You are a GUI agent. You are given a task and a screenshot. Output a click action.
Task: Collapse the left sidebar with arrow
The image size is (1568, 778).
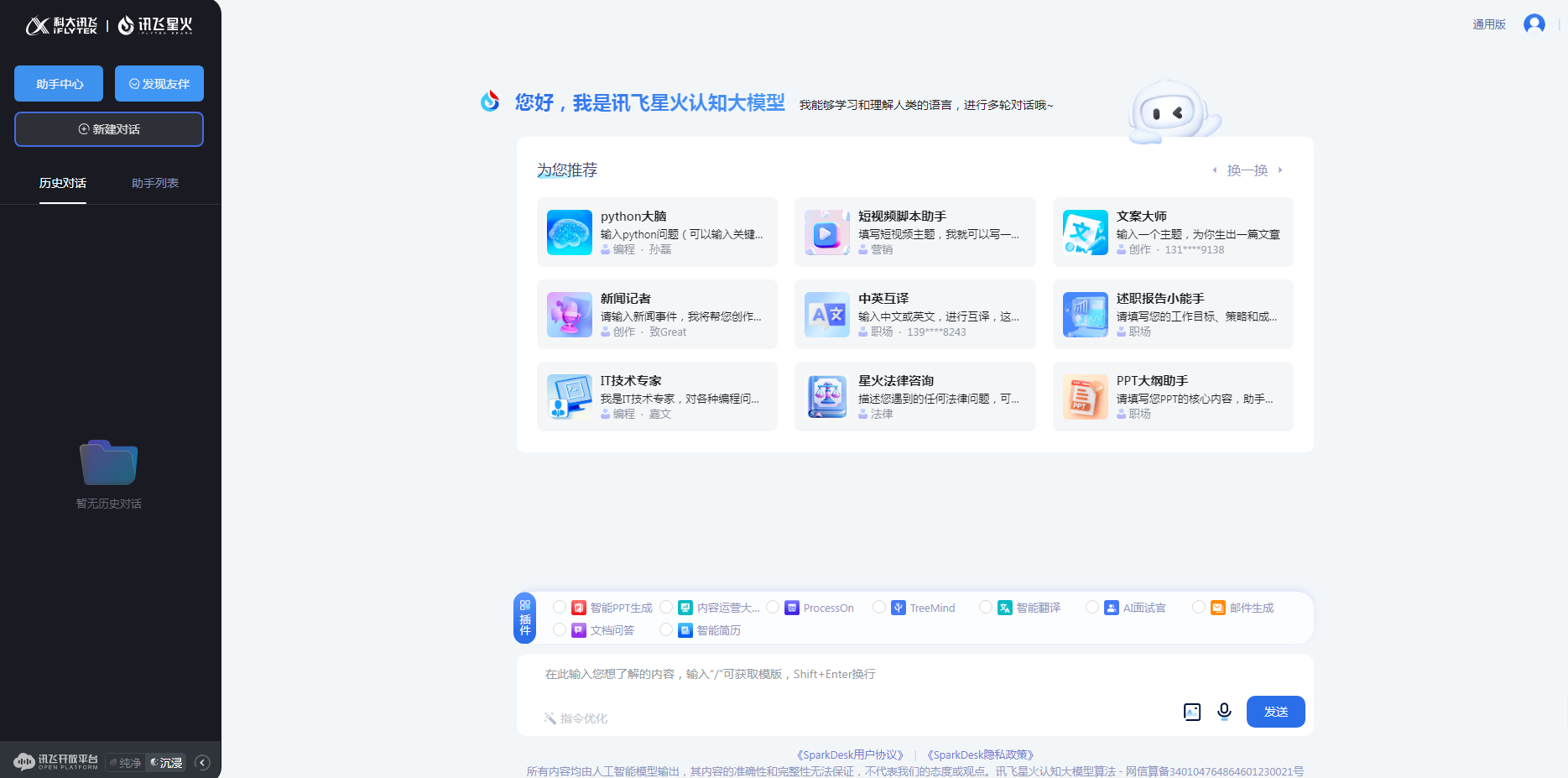point(202,762)
